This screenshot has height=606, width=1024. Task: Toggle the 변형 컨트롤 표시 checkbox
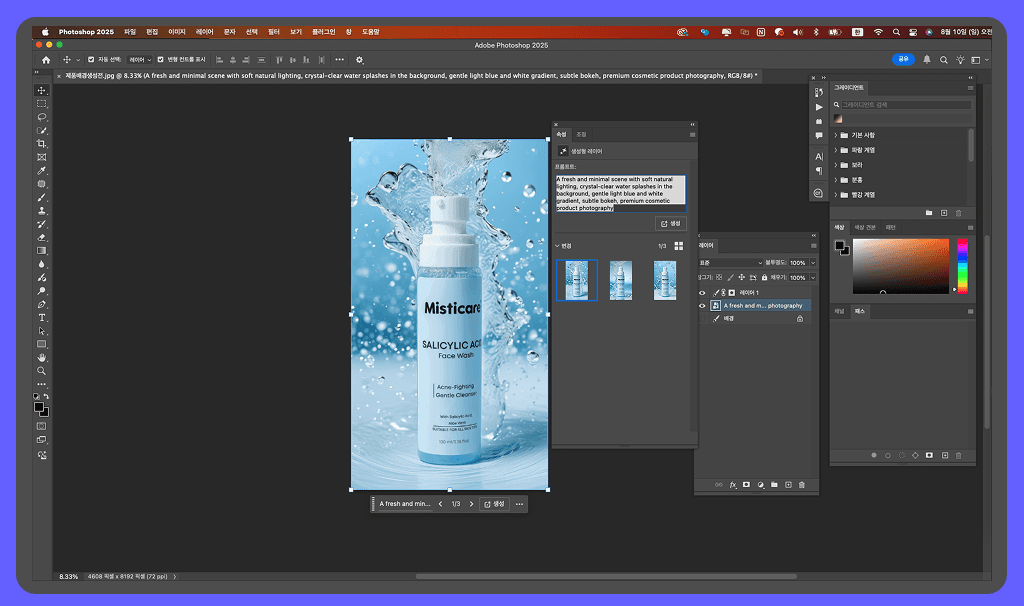coord(161,59)
